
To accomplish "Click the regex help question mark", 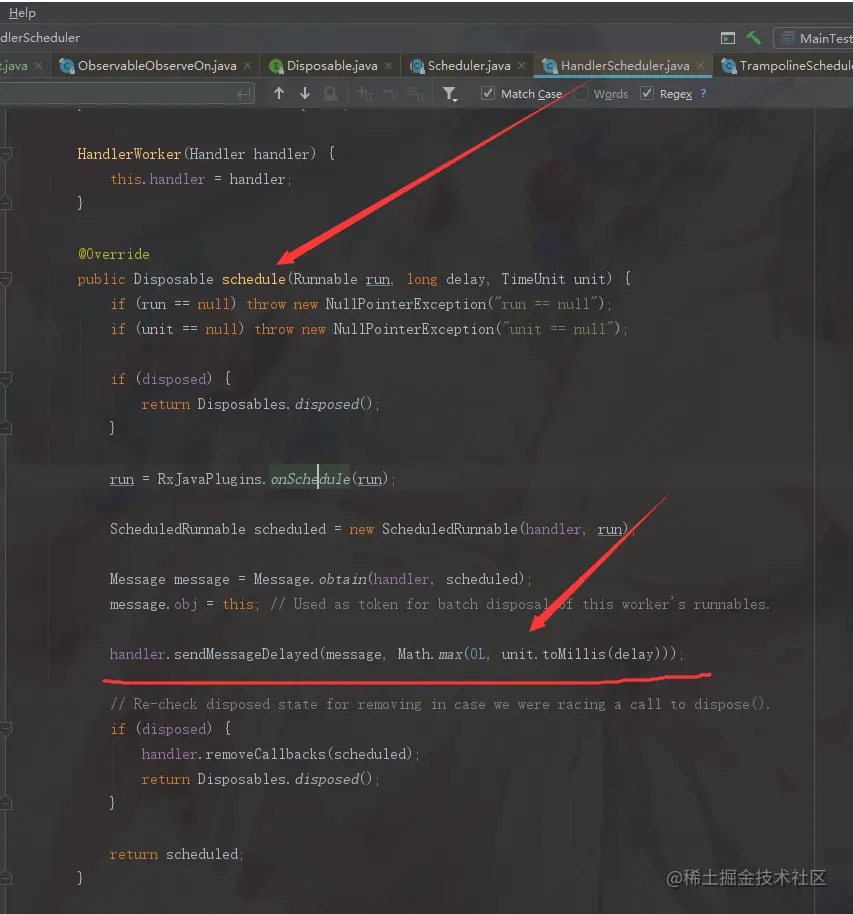I will click(703, 93).
